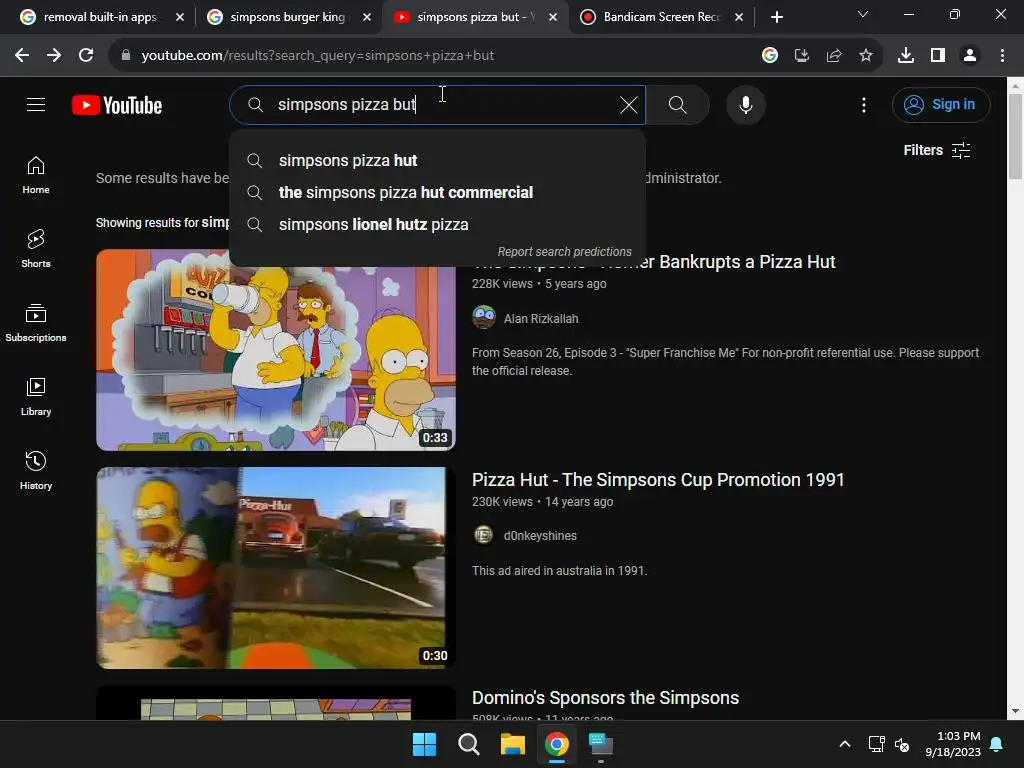Open the Homer Bankrupts a Pizza Hut thumbnail
The image size is (1024, 768).
[x=276, y=350]
